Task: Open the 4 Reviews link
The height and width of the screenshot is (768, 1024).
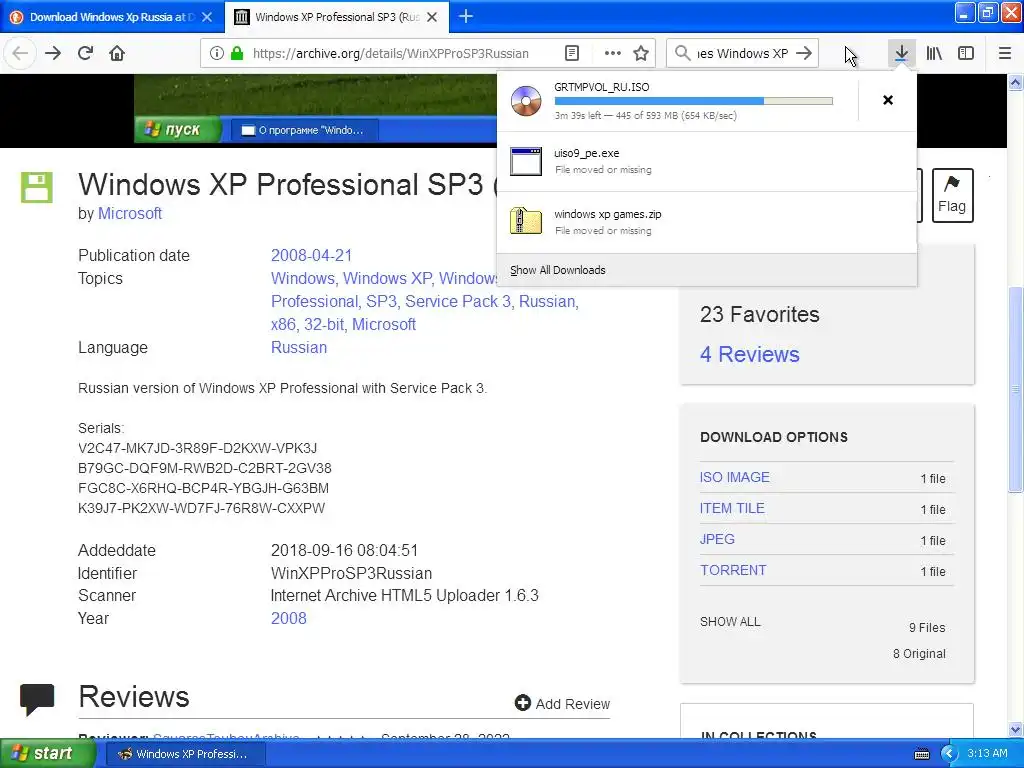Action: click(750, 354)
